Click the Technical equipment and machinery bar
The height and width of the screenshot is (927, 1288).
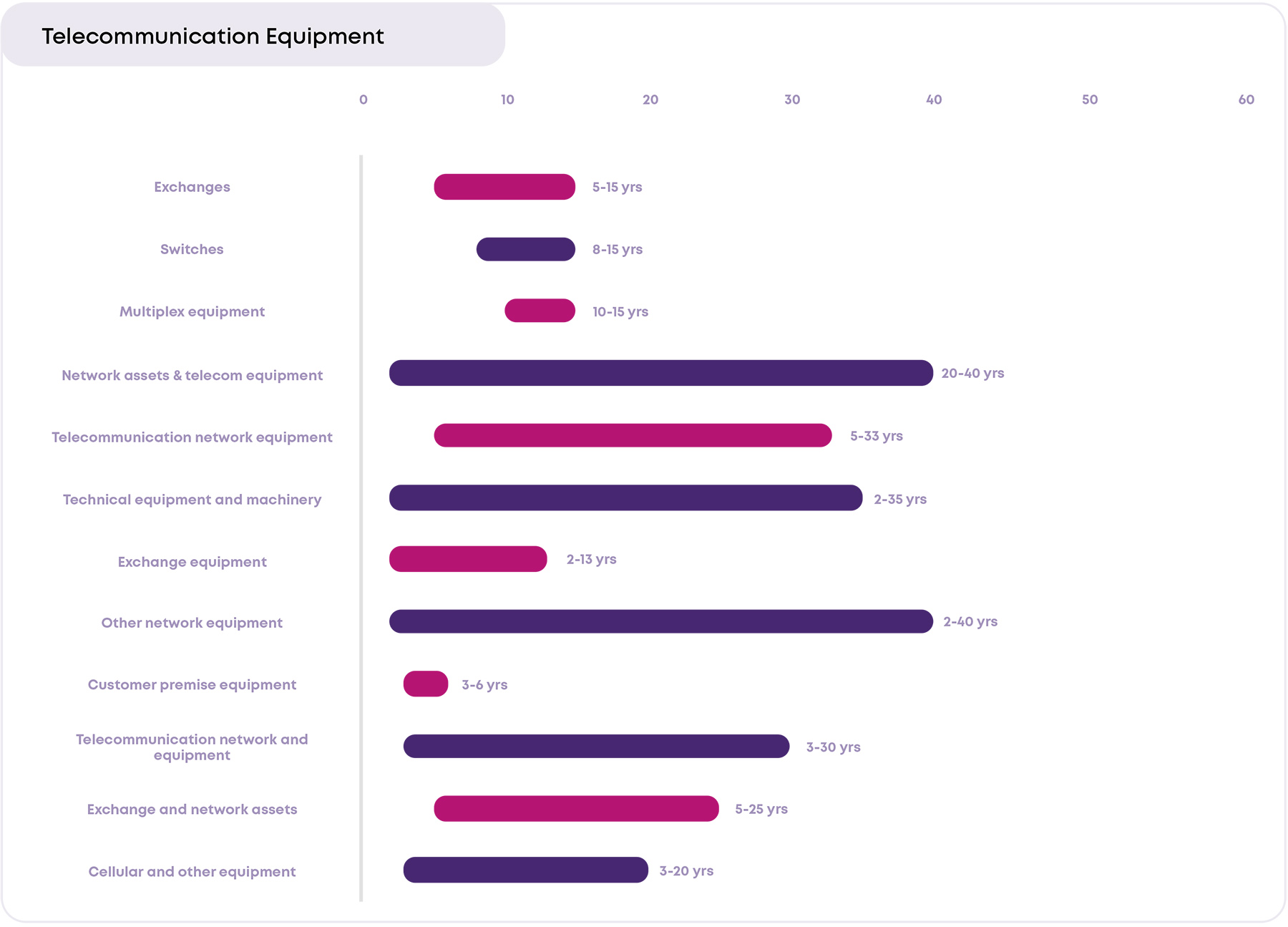[x=626, y=498]
